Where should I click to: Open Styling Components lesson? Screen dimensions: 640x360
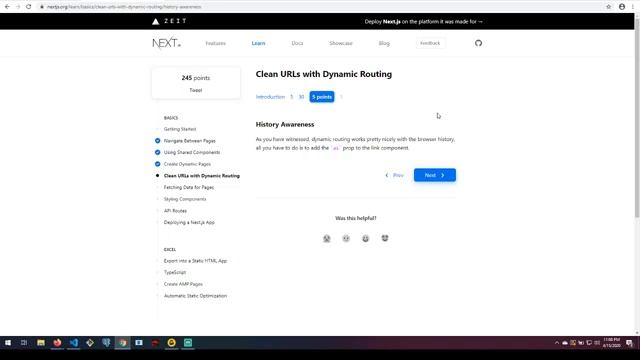point(185,199)
